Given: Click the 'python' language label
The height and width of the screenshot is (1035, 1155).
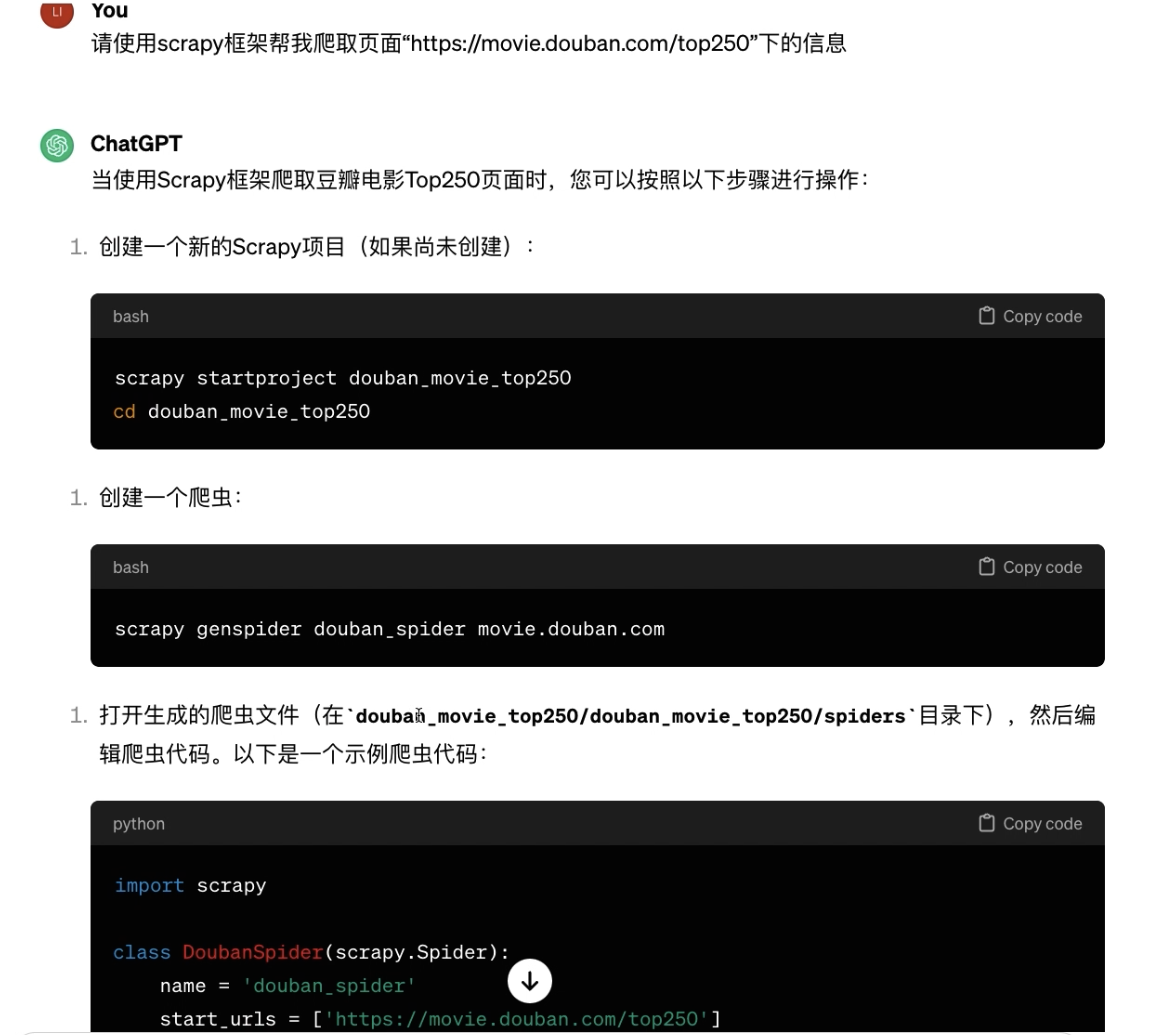Looking at the screenshot, I should pos(138,824).
